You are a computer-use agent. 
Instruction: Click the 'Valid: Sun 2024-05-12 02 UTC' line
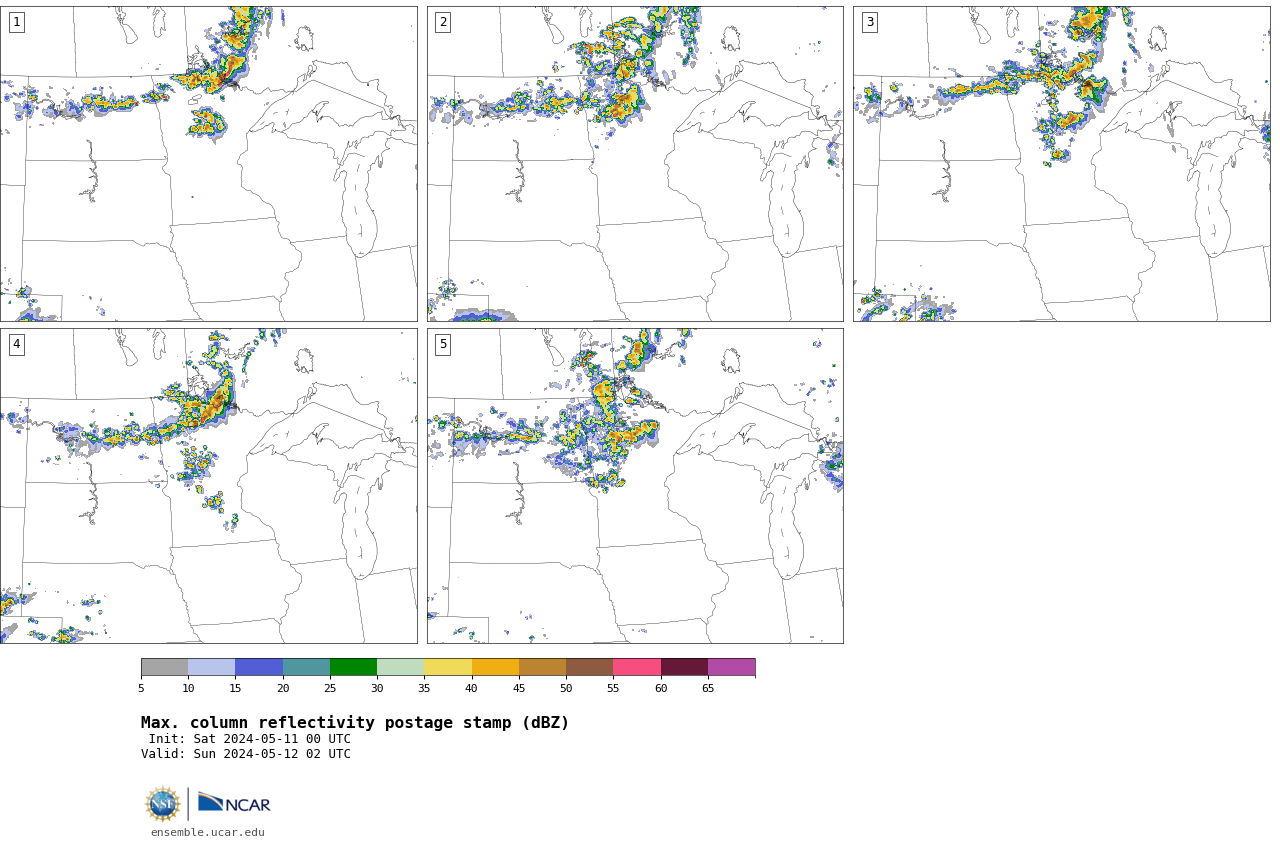246,754
